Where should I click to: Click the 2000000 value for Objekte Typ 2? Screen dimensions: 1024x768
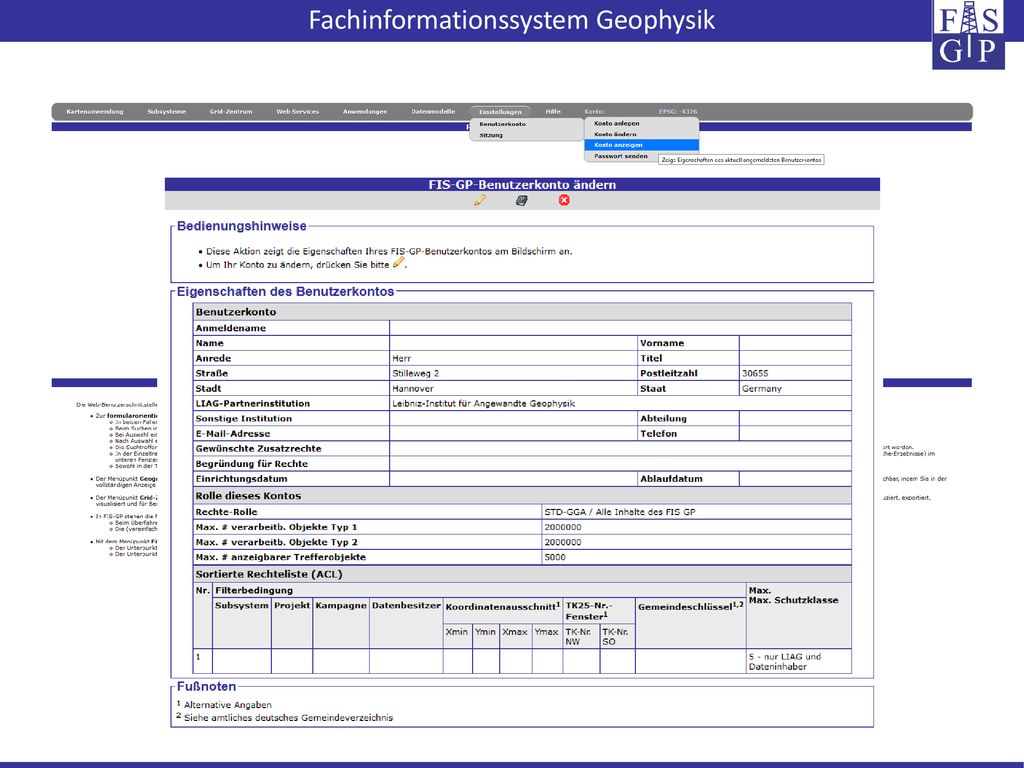(563, 541)
